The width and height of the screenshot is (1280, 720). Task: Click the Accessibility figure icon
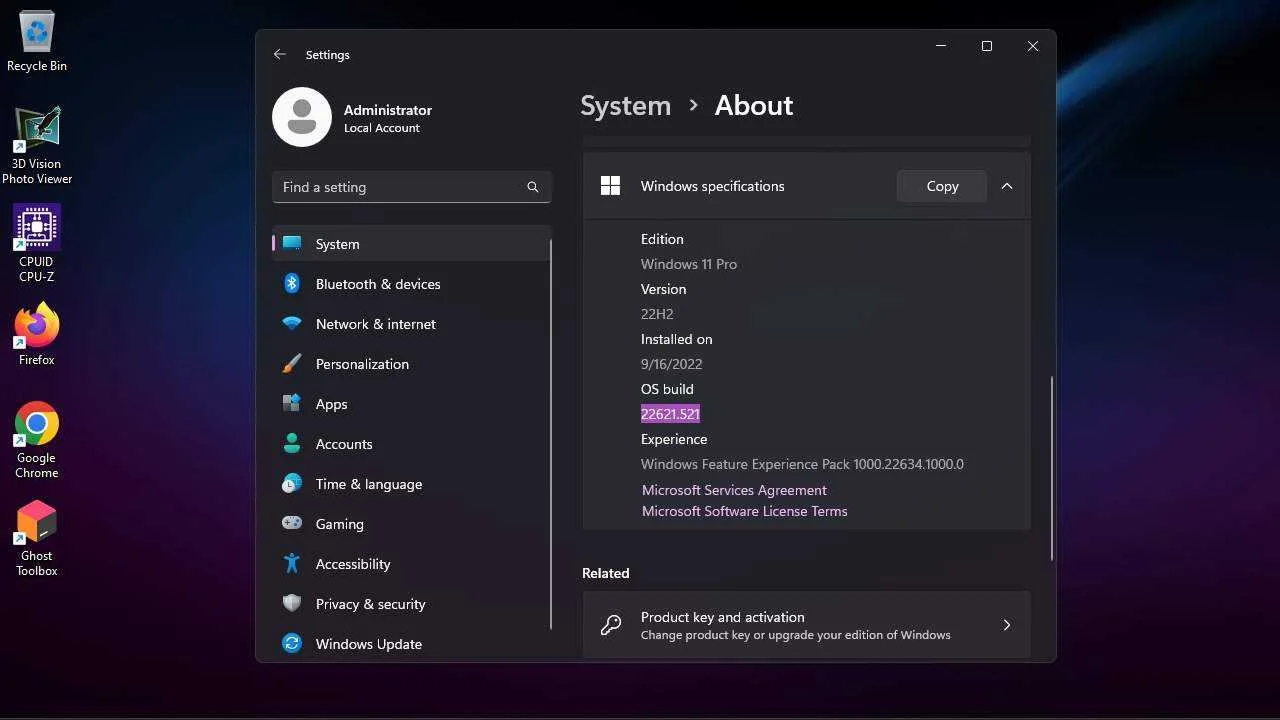292,564
